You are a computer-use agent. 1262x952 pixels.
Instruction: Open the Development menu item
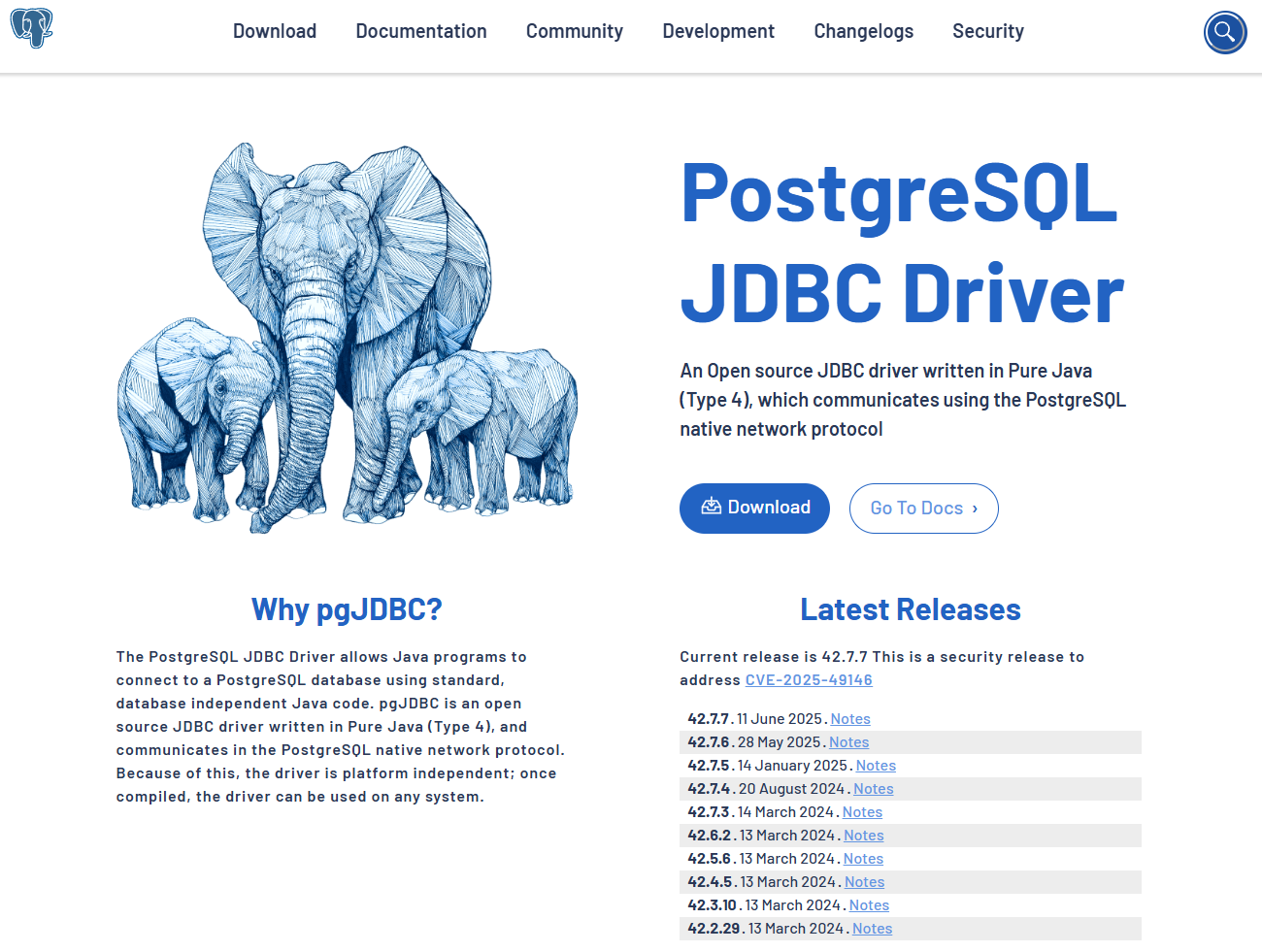click(x=718, y=31)
